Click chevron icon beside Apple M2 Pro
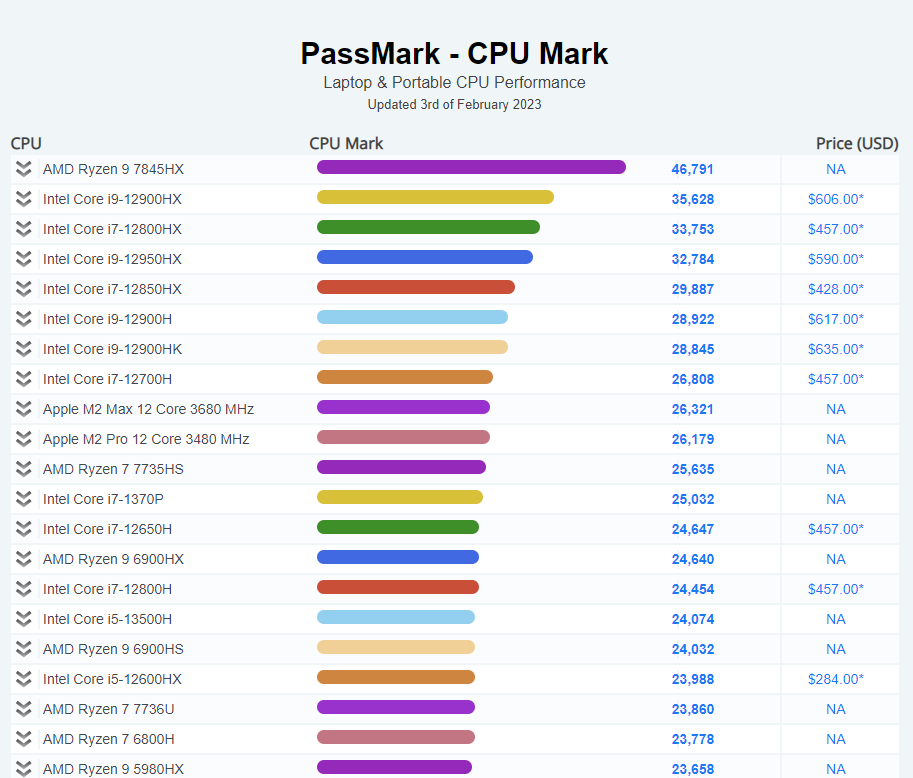Image resolution: width=913 pixels, height=778 pixels. (x=23, y=439)
